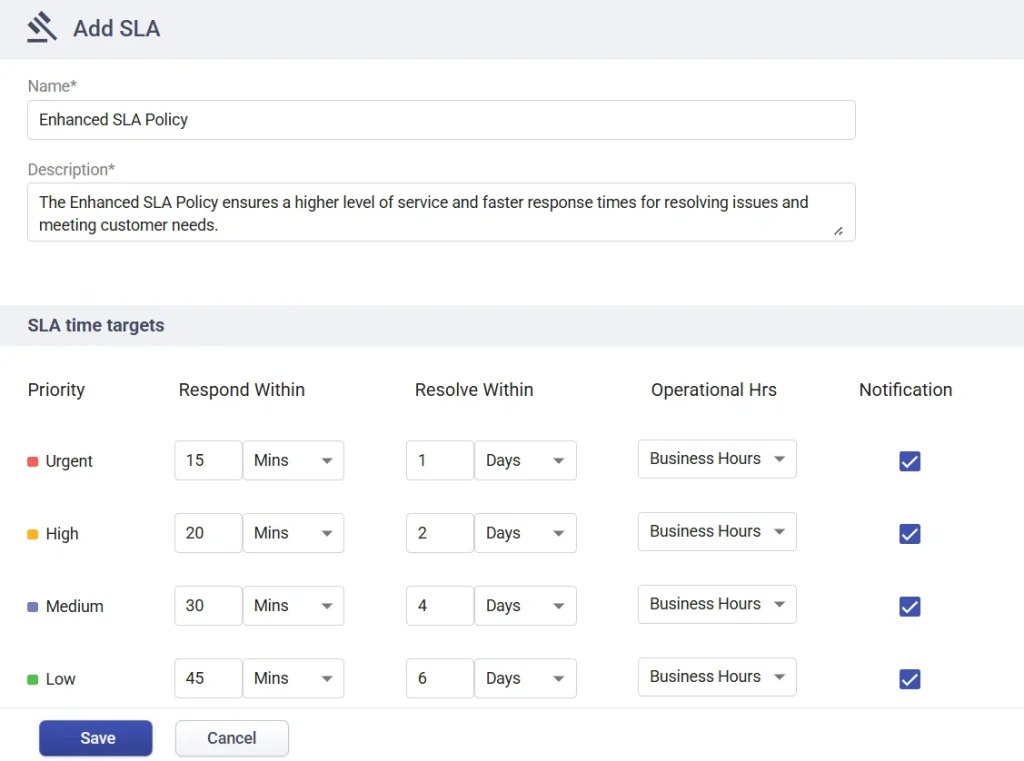Open Urgent resolve-within Days unit dropdown

click(x=525, y=461)
